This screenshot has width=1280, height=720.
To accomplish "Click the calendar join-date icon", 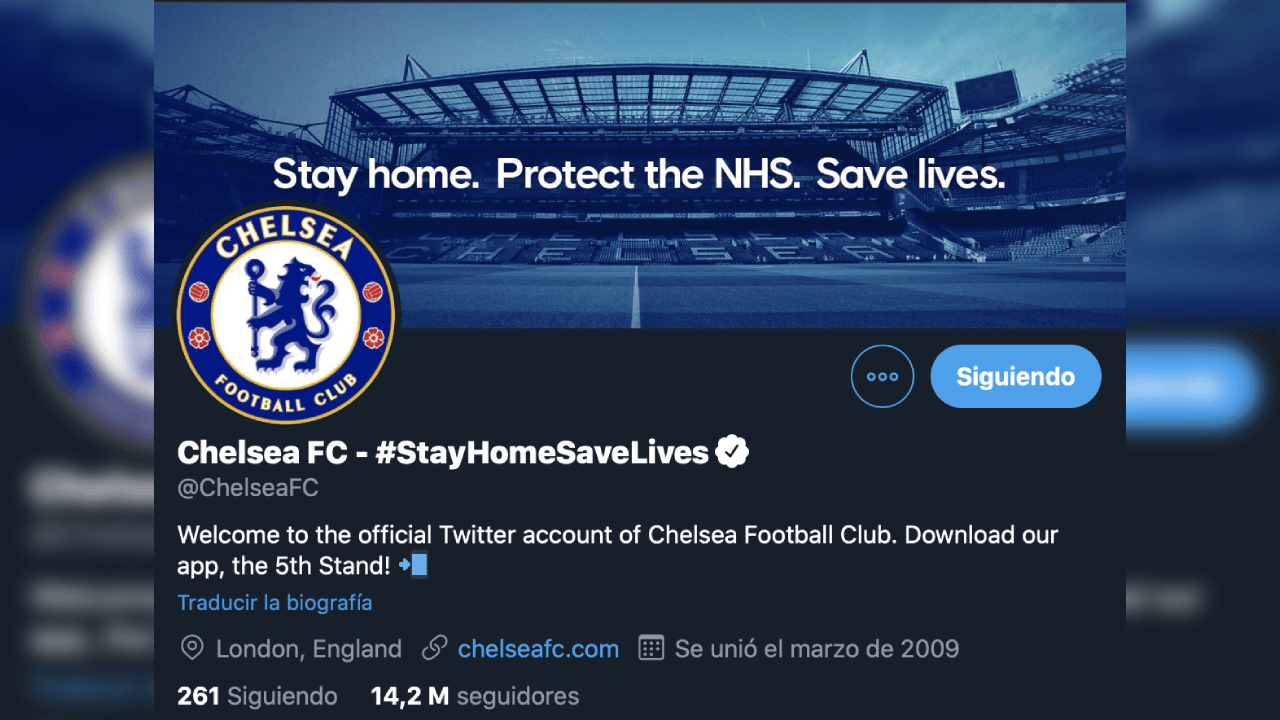I will 652,648.
